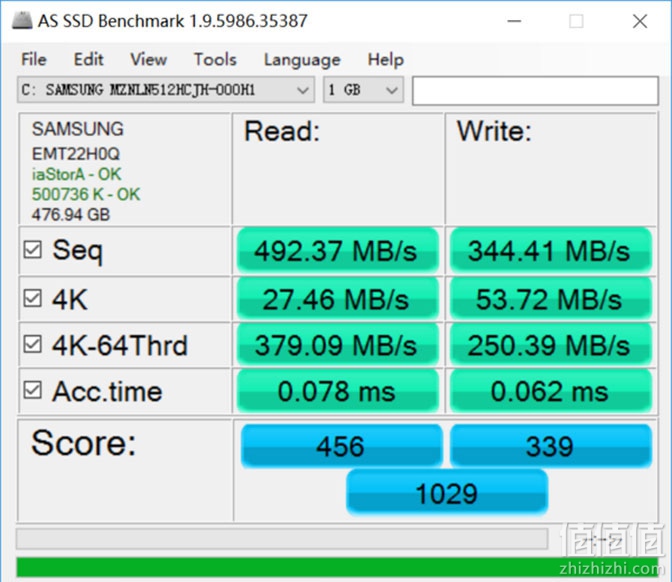Expand the SAMSUNG drive selection dropdown

pyautogui.click(x=166, y=90)
